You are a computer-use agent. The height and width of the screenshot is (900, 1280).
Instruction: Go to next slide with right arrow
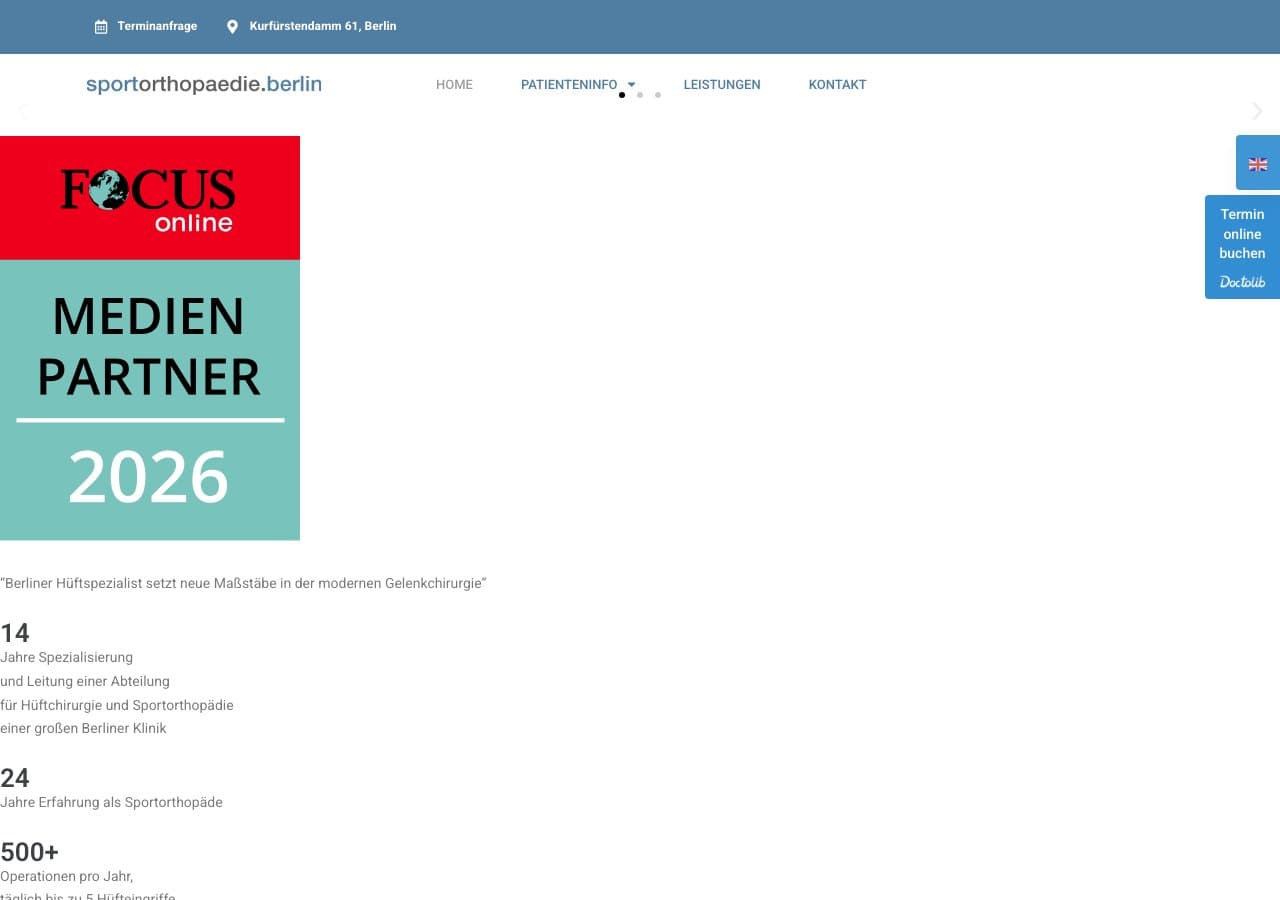tap(1257, 111)
